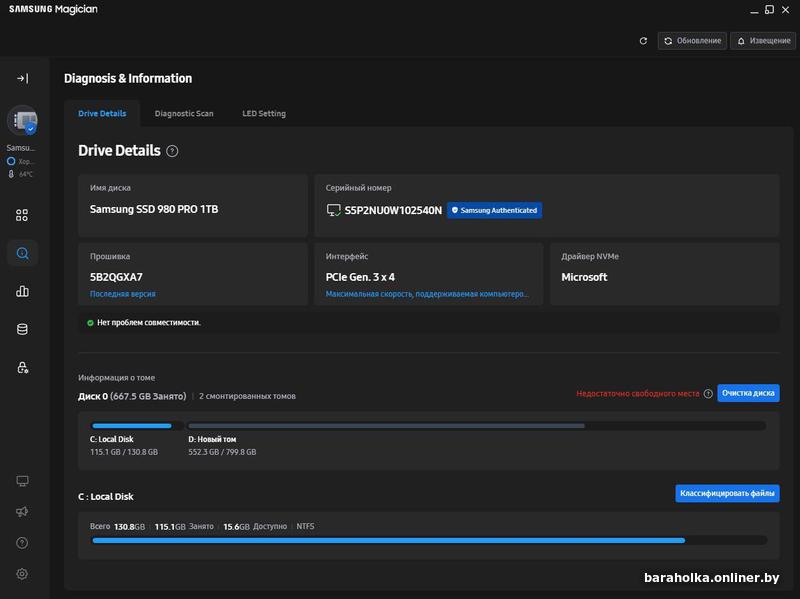
Task: Open the megaphone notices icon
Action: pos(22,512)
